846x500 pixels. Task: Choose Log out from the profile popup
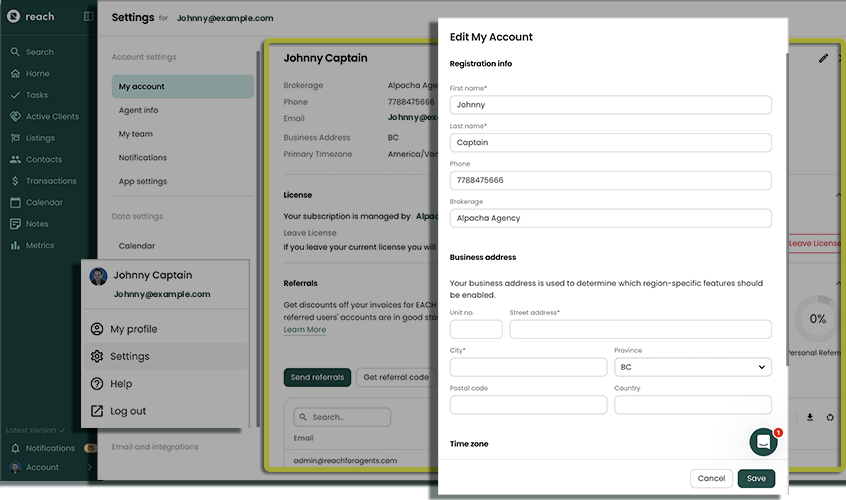click(x=127, y=411)
